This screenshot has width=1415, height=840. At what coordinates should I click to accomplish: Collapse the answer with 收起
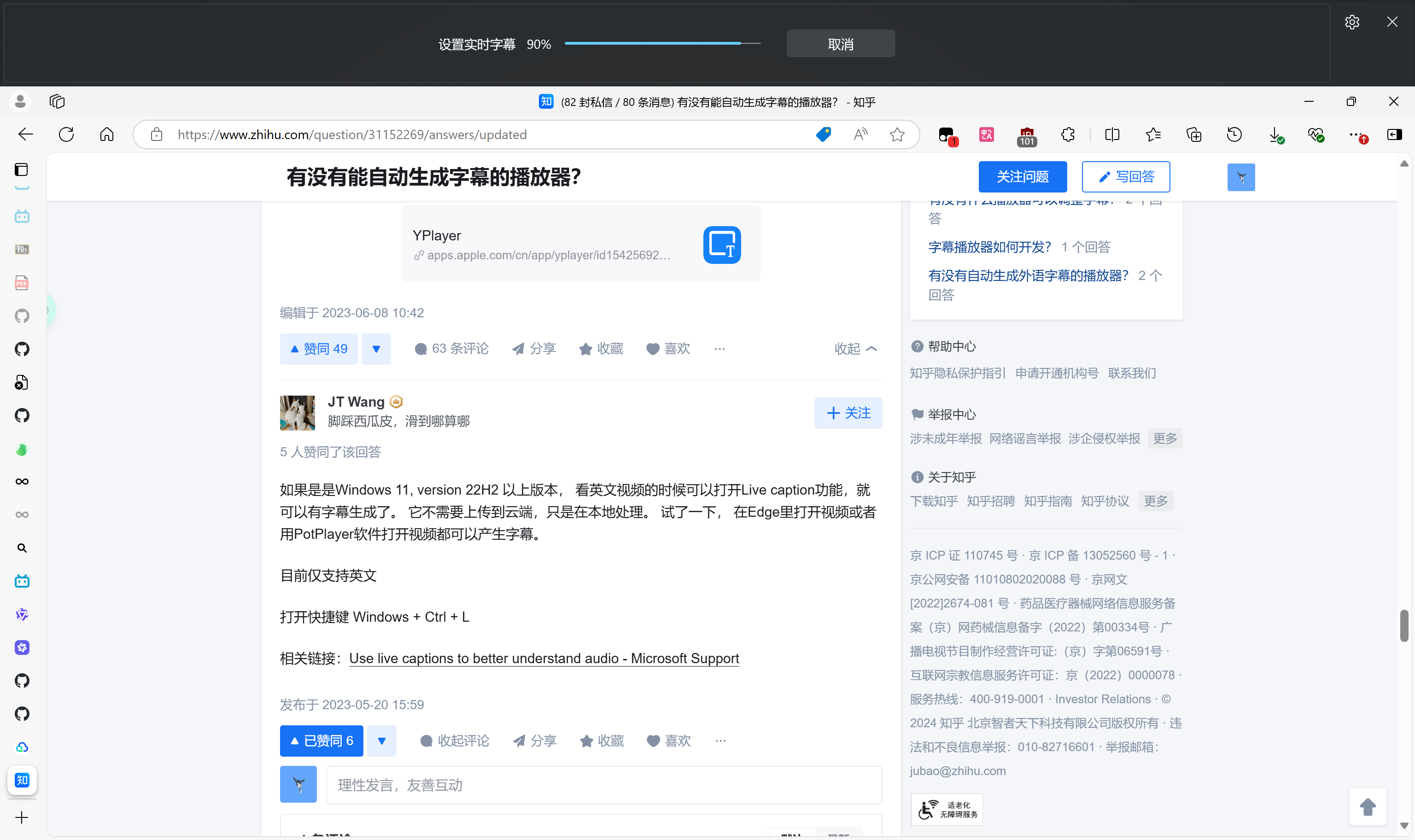click(855, 349)
